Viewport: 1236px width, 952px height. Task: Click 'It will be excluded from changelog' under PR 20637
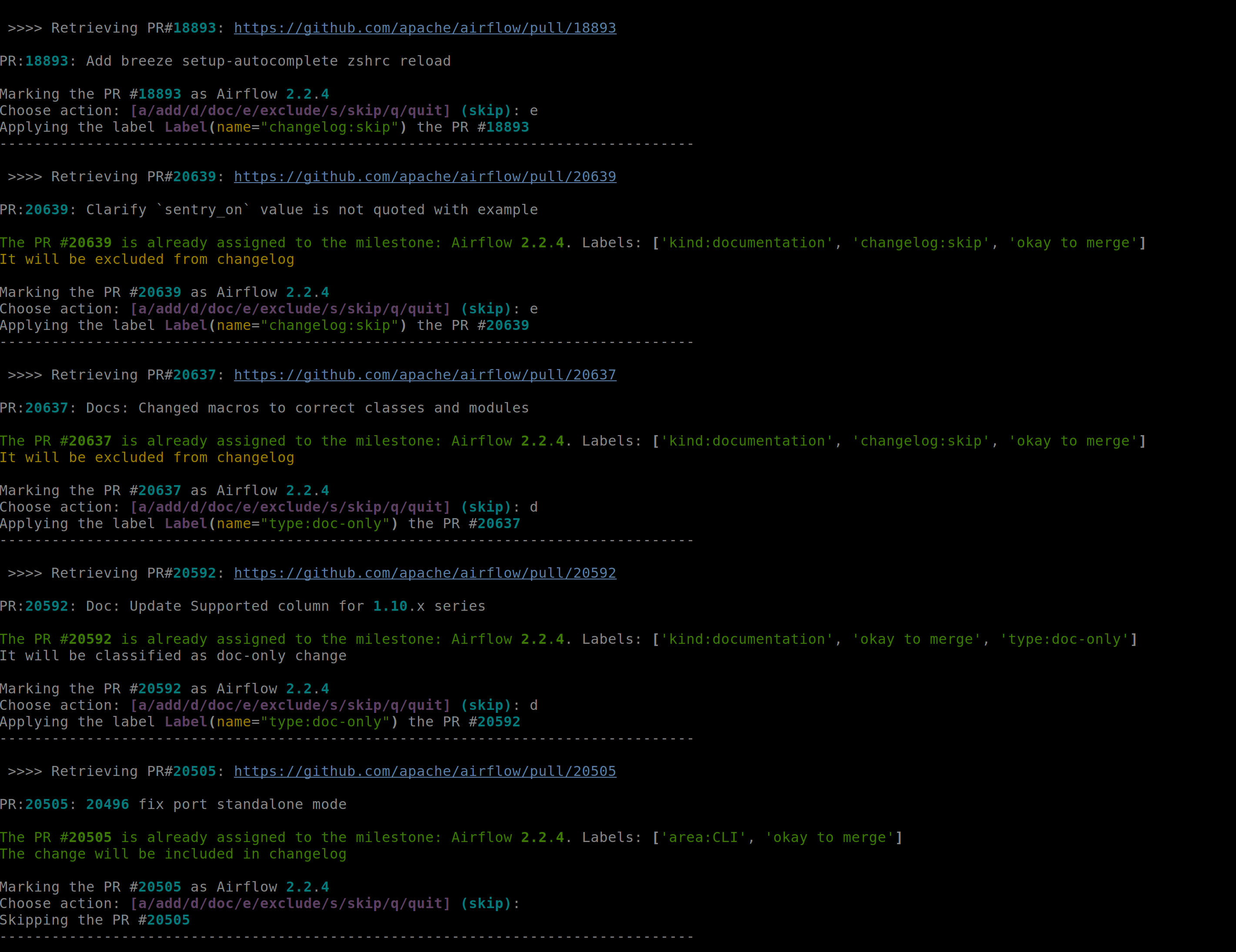(147, 458)
